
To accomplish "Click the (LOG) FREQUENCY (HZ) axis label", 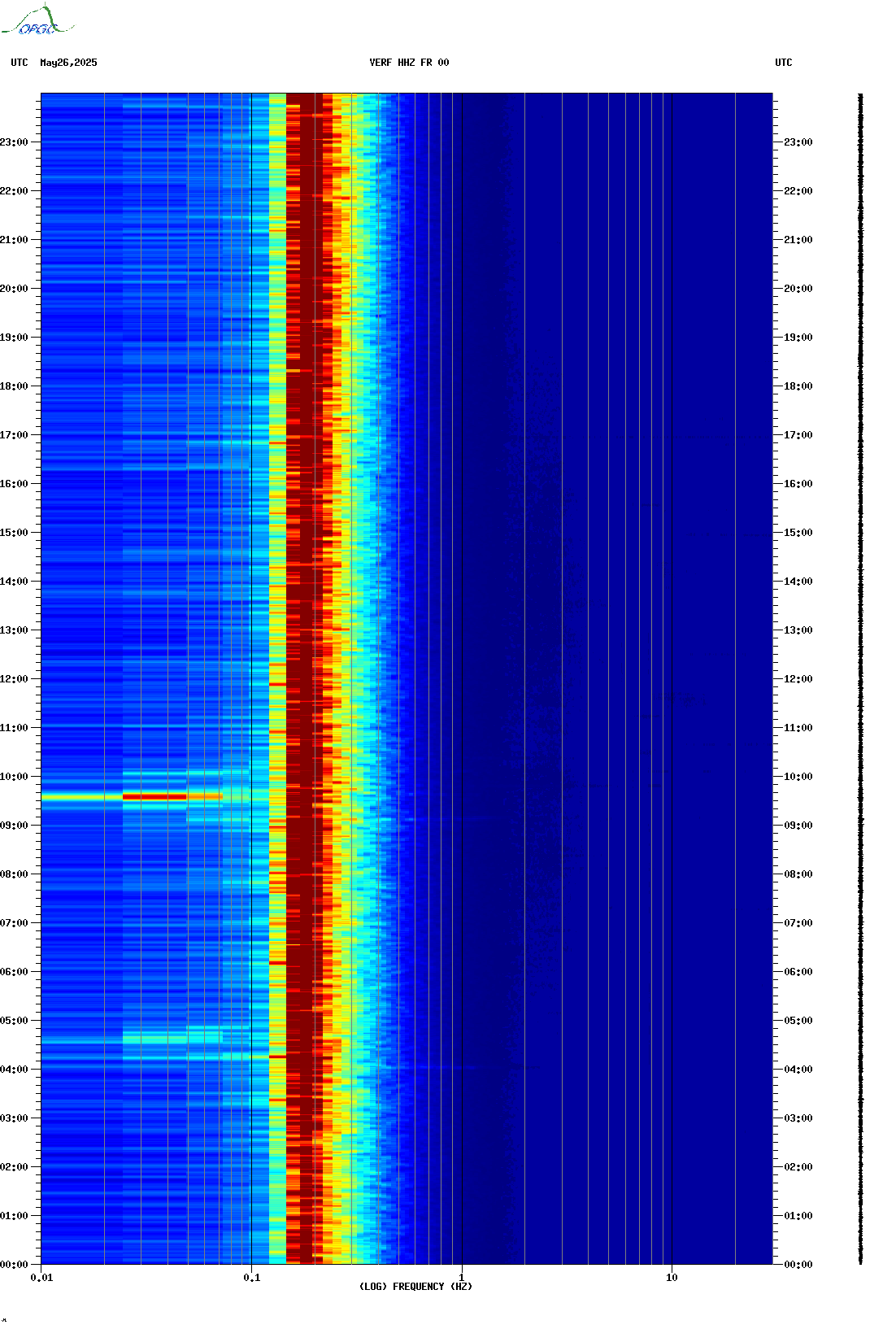I will tap(415, 1286).
